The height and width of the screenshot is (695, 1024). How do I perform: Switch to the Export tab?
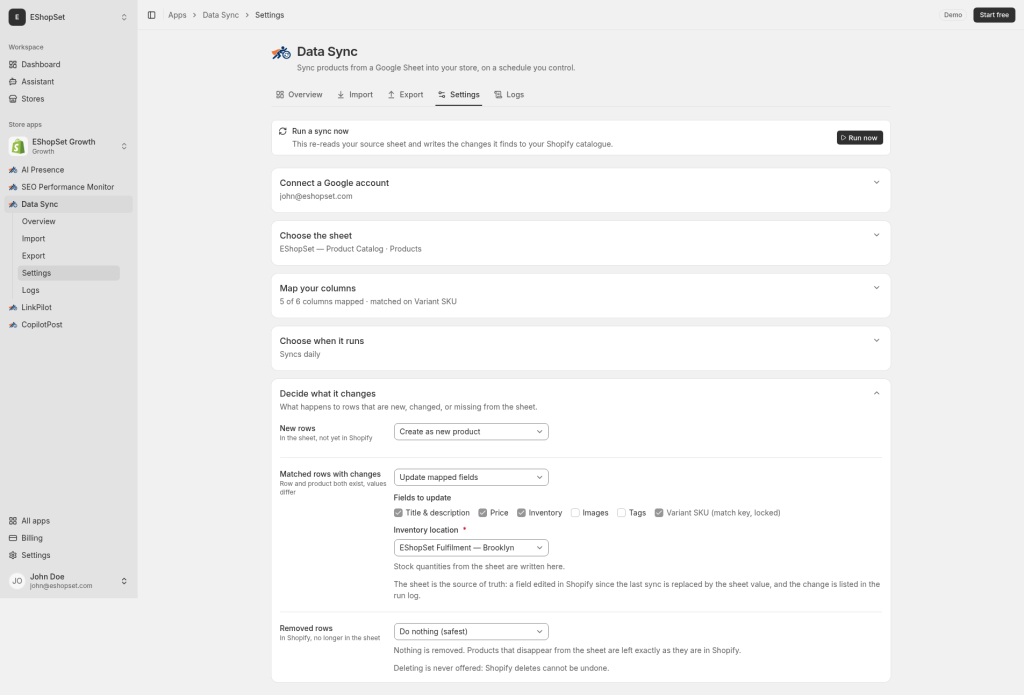click(x=405, y=95)
